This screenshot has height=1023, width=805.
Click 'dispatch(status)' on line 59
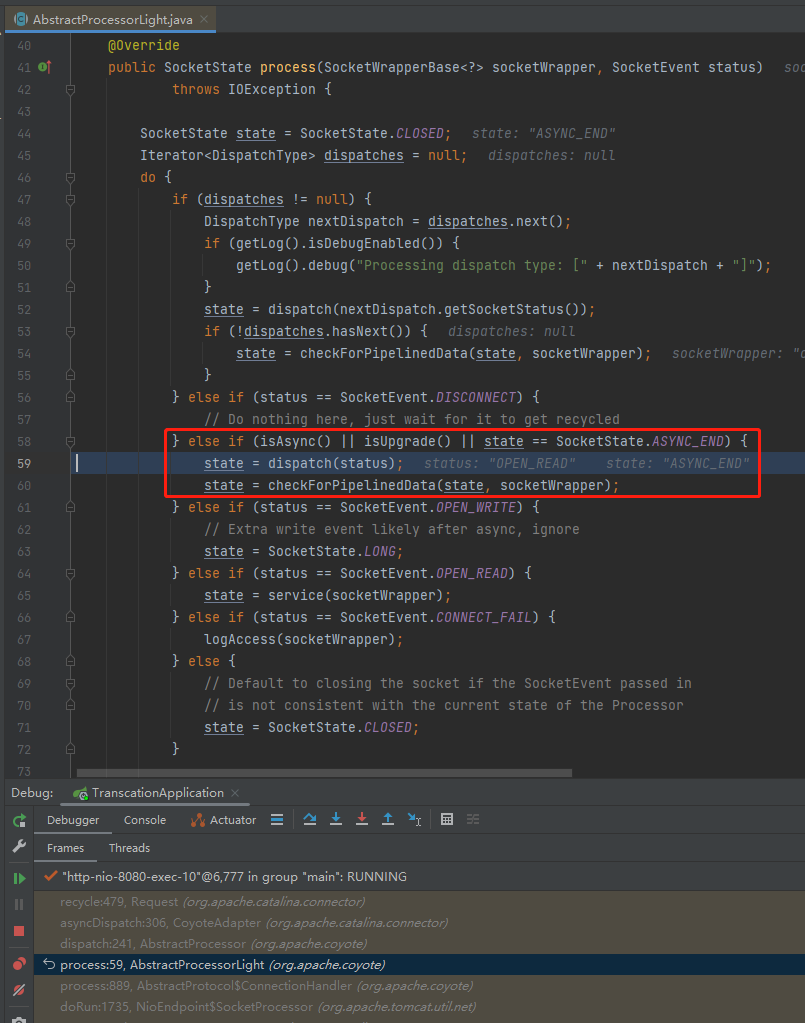pos(331,463)
